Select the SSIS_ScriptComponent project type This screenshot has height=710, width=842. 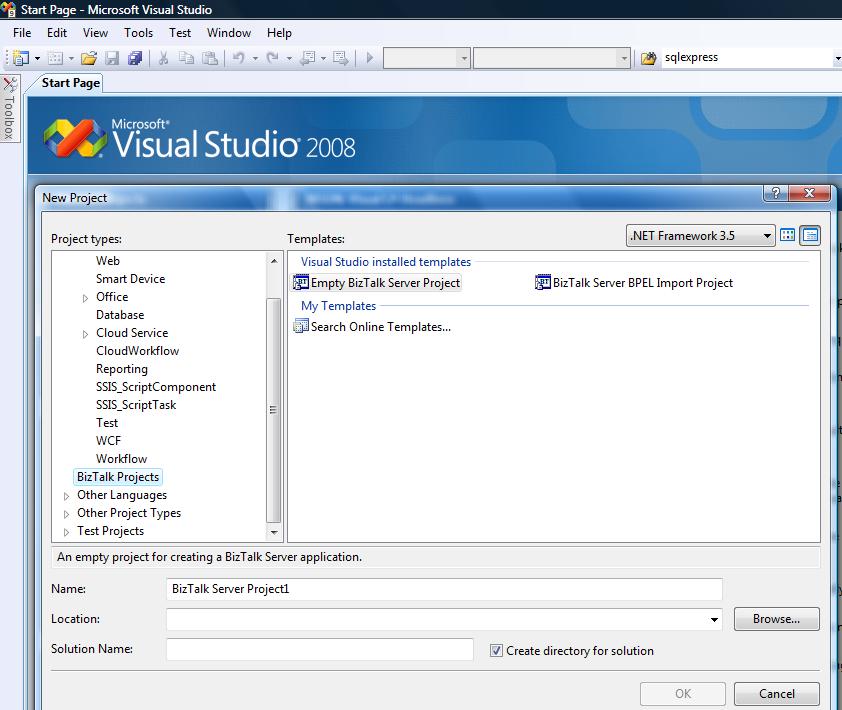tap(156, 387)
